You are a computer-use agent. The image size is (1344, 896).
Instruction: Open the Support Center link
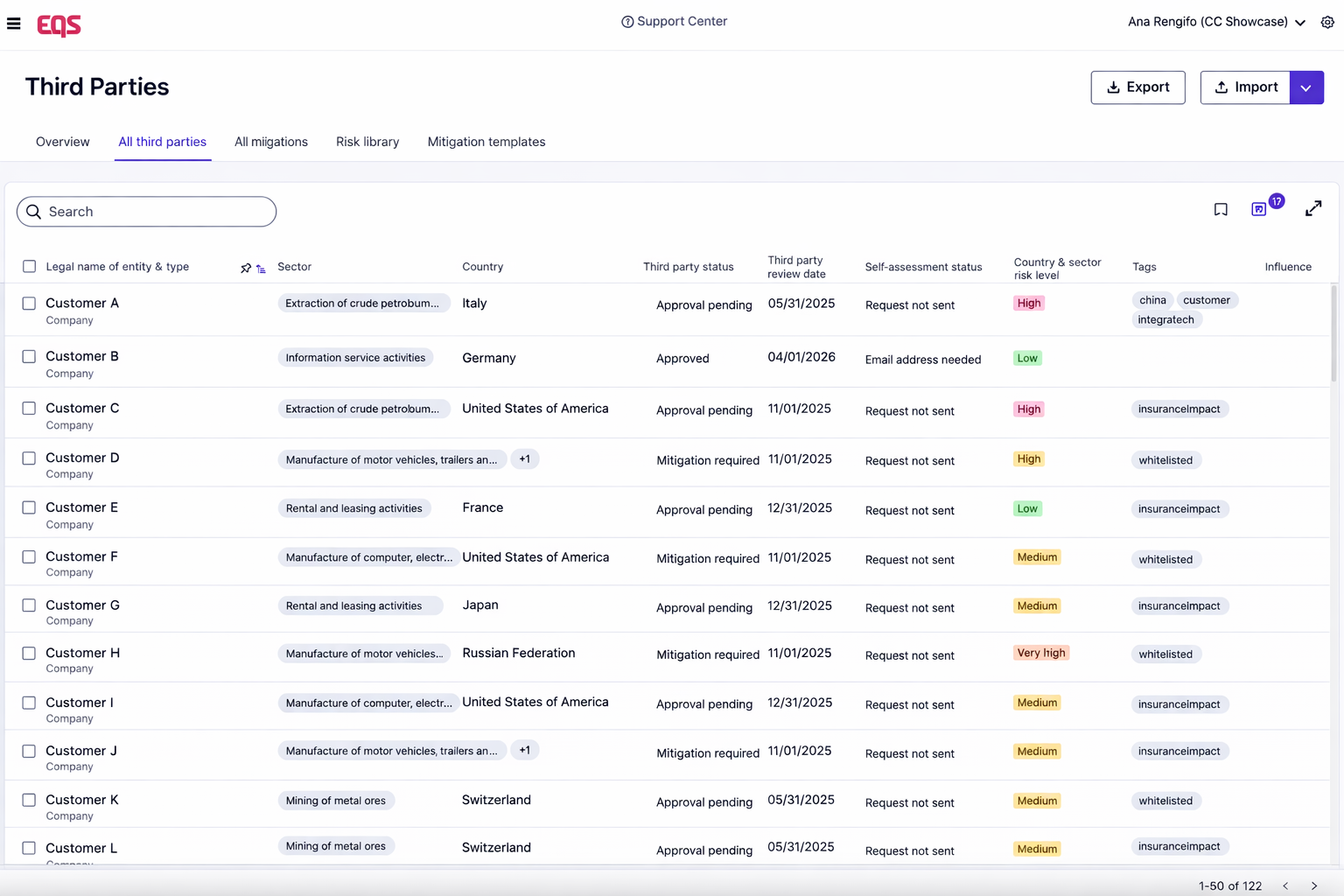point(674,22)
